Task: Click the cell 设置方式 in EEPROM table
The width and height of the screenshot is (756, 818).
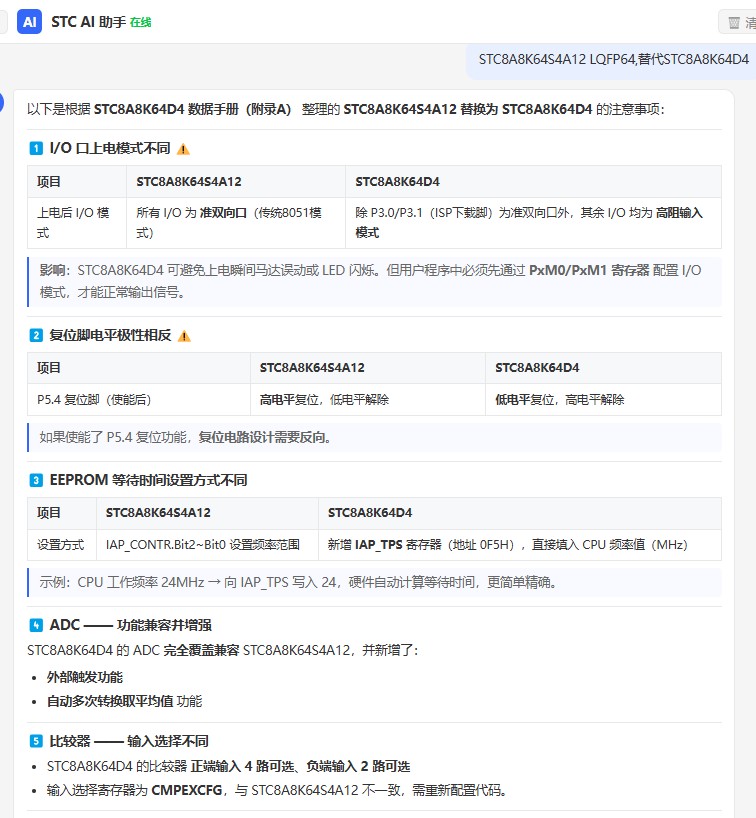Action: click(x=62, y=545)
